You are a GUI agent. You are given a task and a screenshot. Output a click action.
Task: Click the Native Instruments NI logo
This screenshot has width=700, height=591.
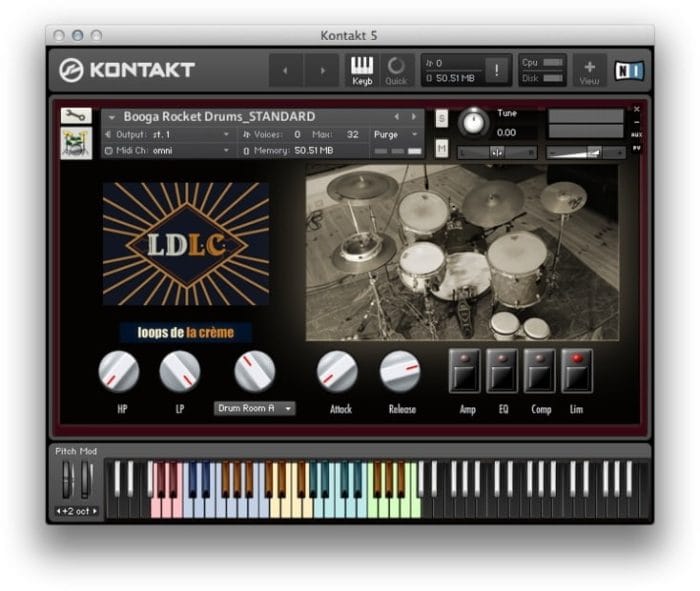pyautogui.click(x=629, y=71)
